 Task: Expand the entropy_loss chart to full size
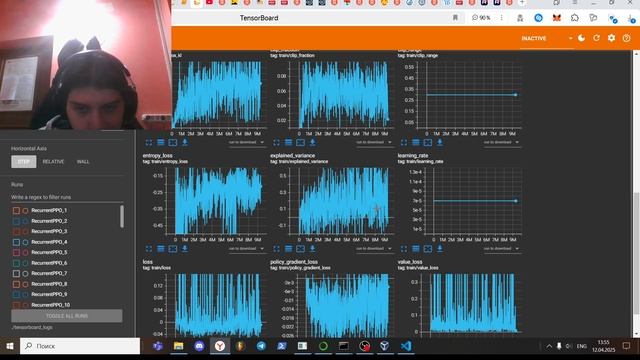point(149,249)
